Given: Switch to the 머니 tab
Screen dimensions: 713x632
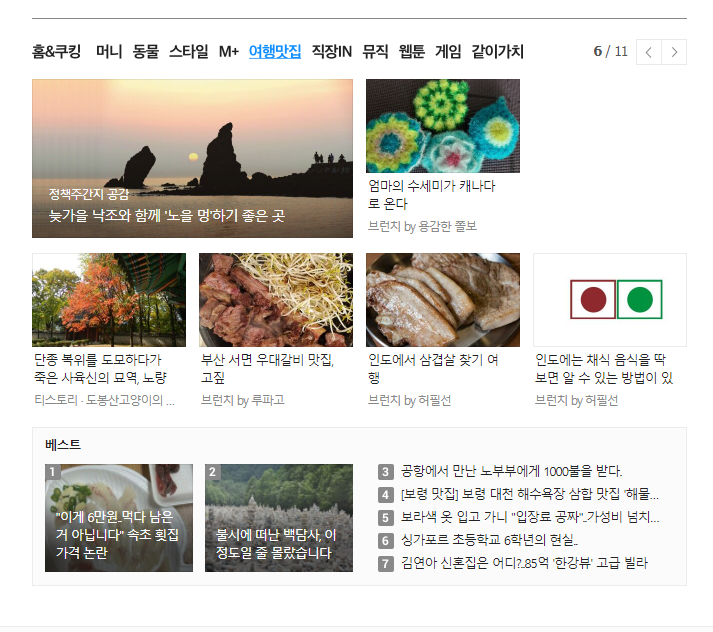Looking at the screenshot, I should (109, 51).
